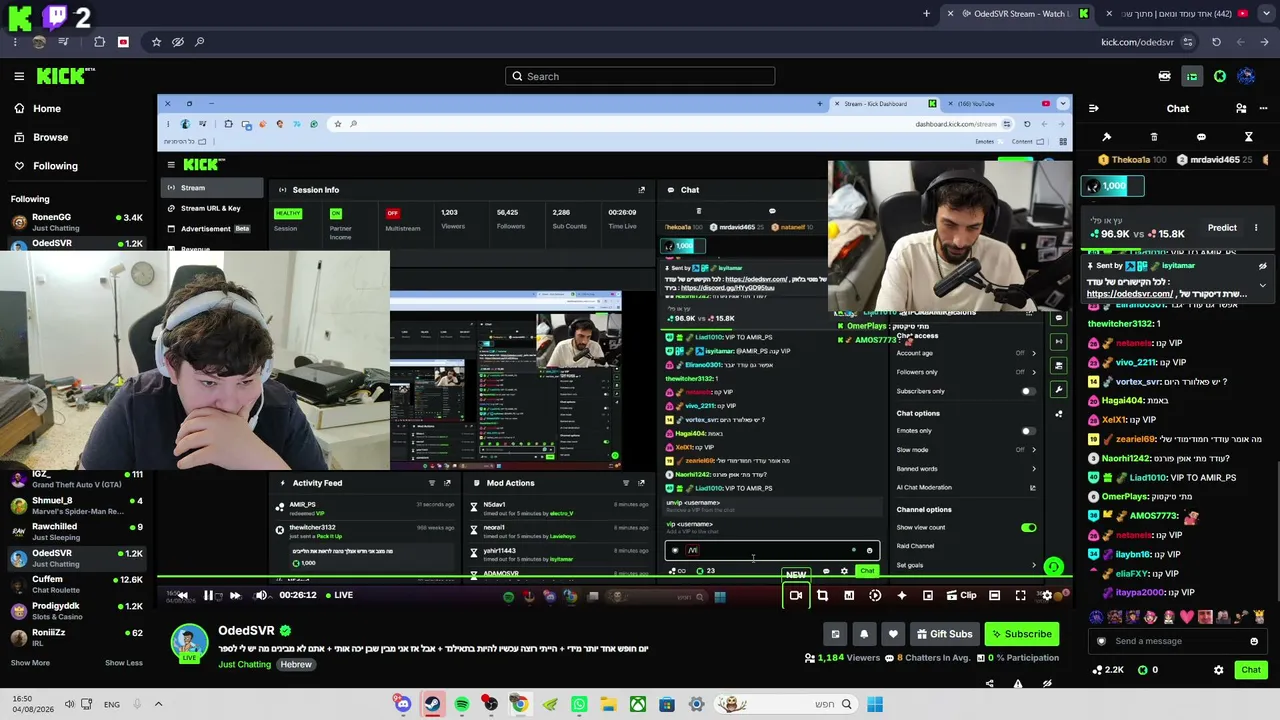1280x720 pixels.
Task: Open the playback speed icon in player
Action: point(875,595)
